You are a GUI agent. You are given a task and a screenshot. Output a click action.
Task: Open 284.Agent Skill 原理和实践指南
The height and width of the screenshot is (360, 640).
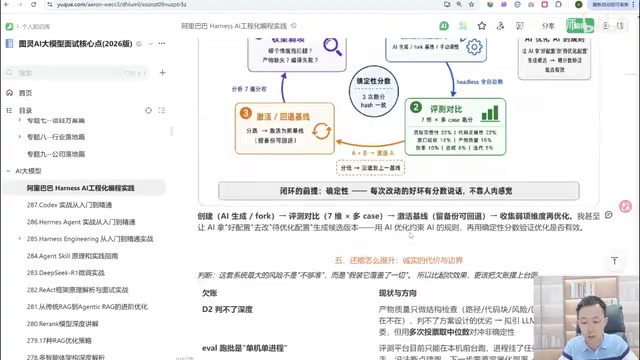tap(72, 256)
